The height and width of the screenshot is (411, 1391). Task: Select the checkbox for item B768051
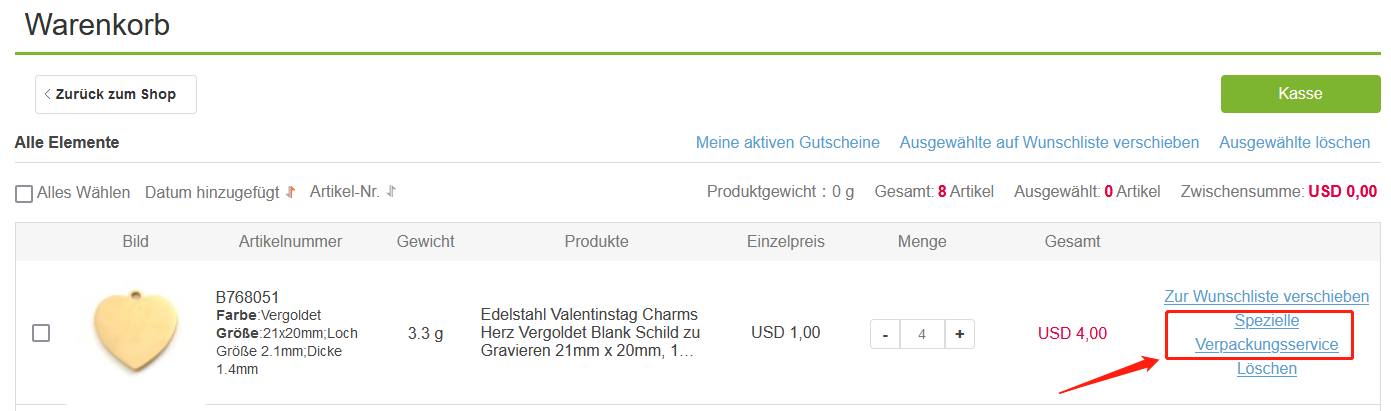tap(41, 333)
